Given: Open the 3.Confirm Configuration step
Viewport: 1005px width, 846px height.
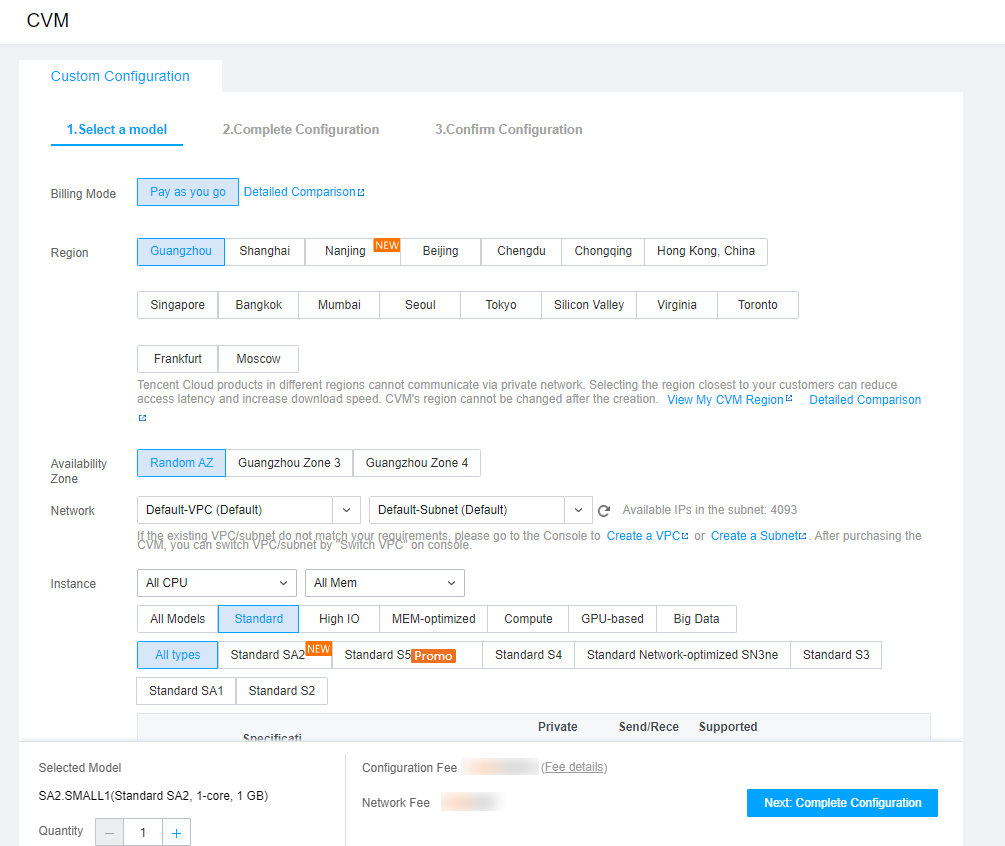Looking at the screenshot, I should (508, 129).
